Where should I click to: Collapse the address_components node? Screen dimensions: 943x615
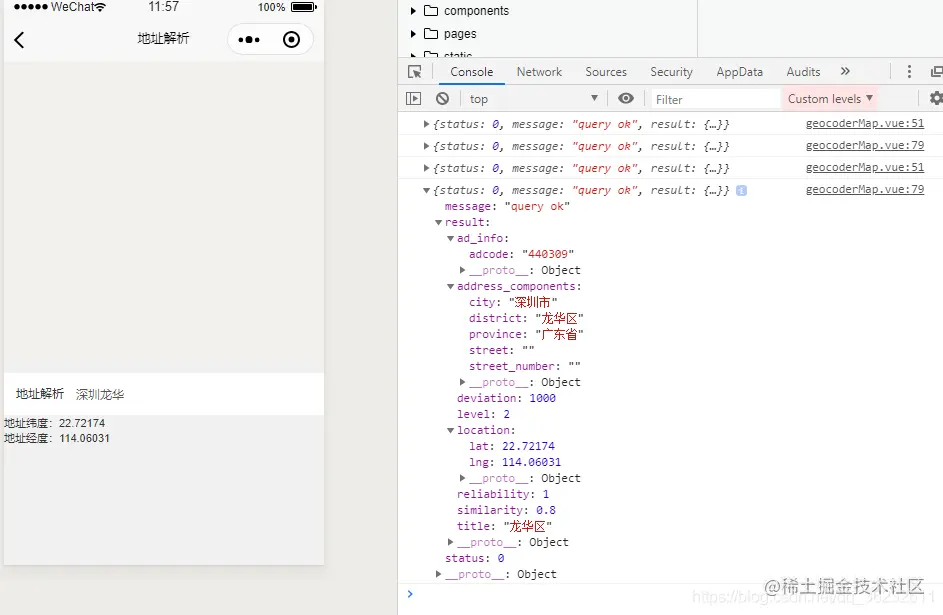click(450, 287)
